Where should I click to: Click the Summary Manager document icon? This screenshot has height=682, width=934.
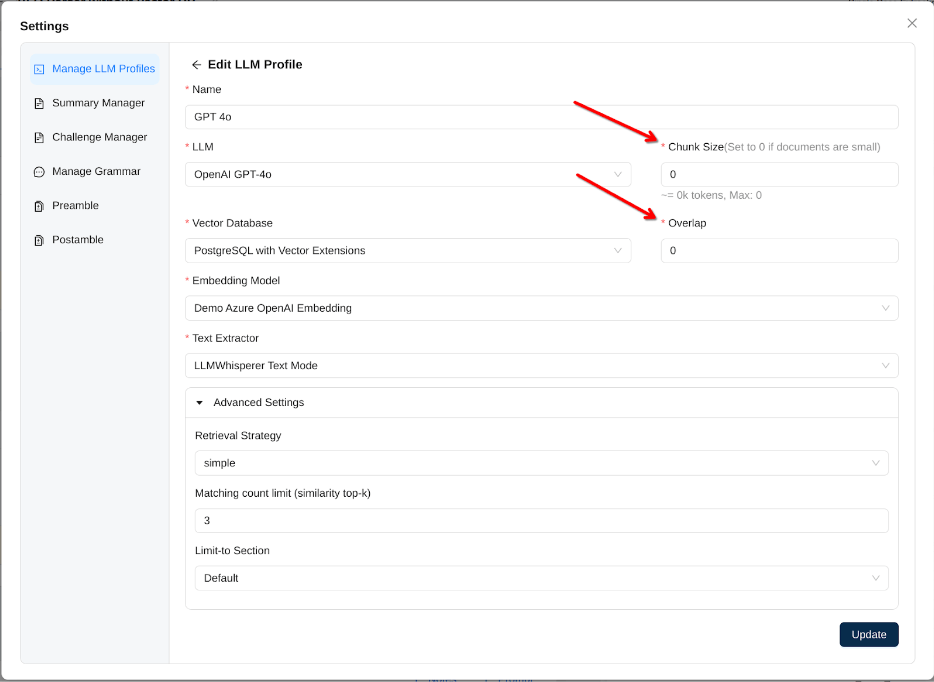click(39, 103)
